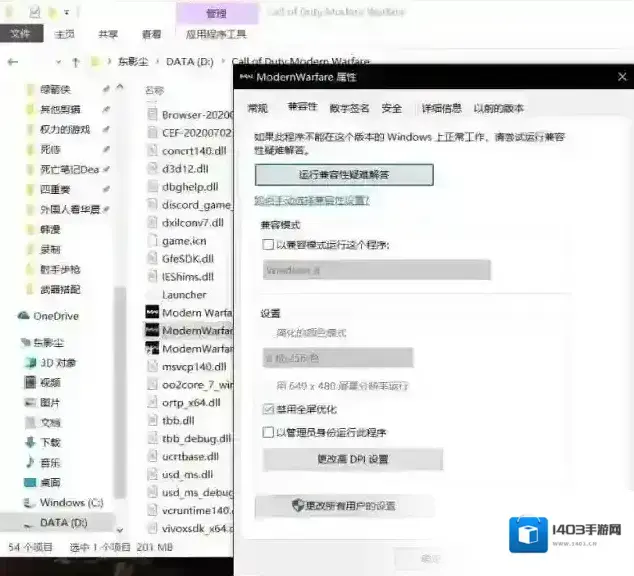This screenshot has width=634, height=576.
Task: Go back with the Explorer back arrow
Action: point(13,62)
